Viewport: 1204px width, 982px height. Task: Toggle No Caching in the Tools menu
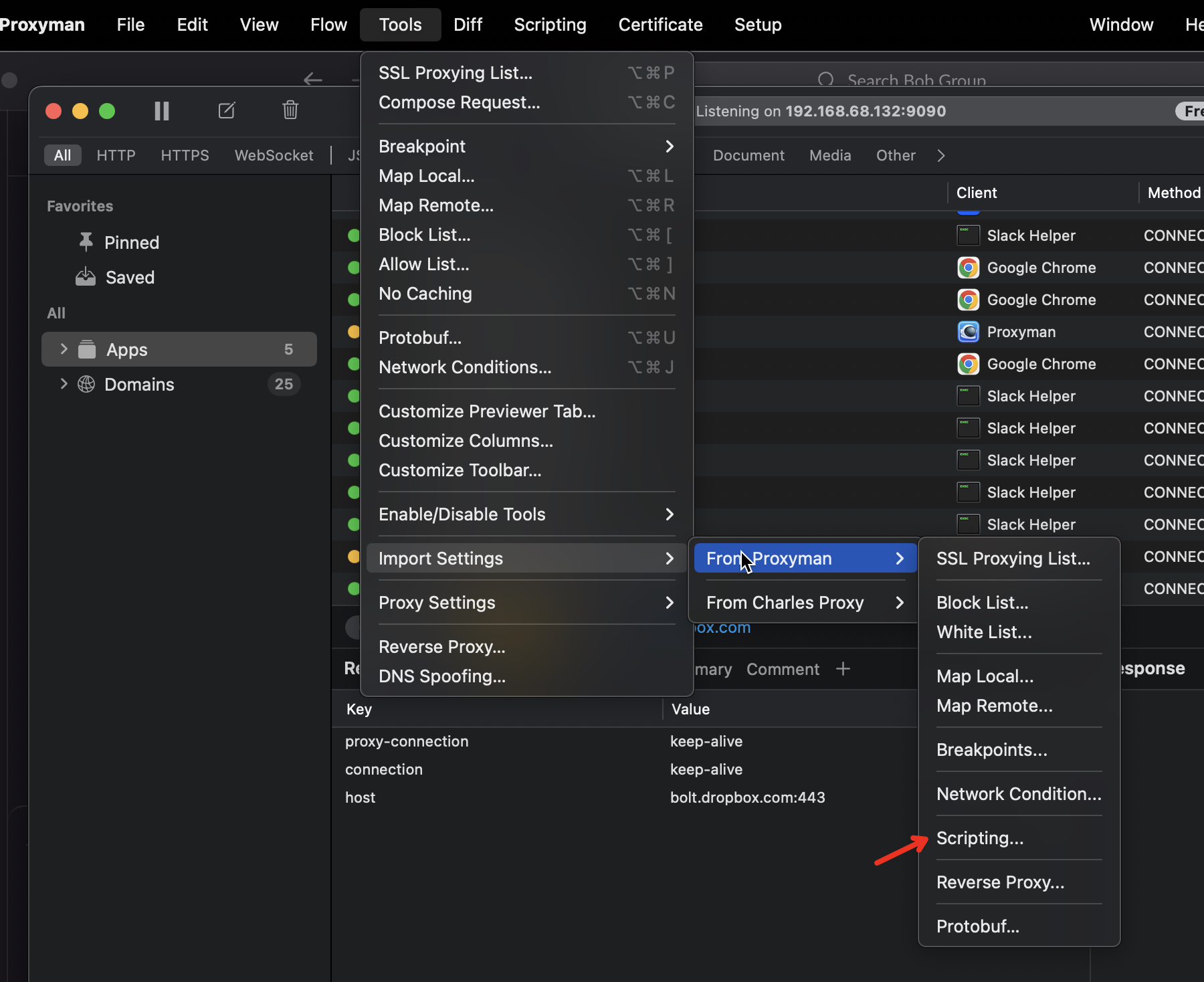pyautogui.click(x=526, y=294)
